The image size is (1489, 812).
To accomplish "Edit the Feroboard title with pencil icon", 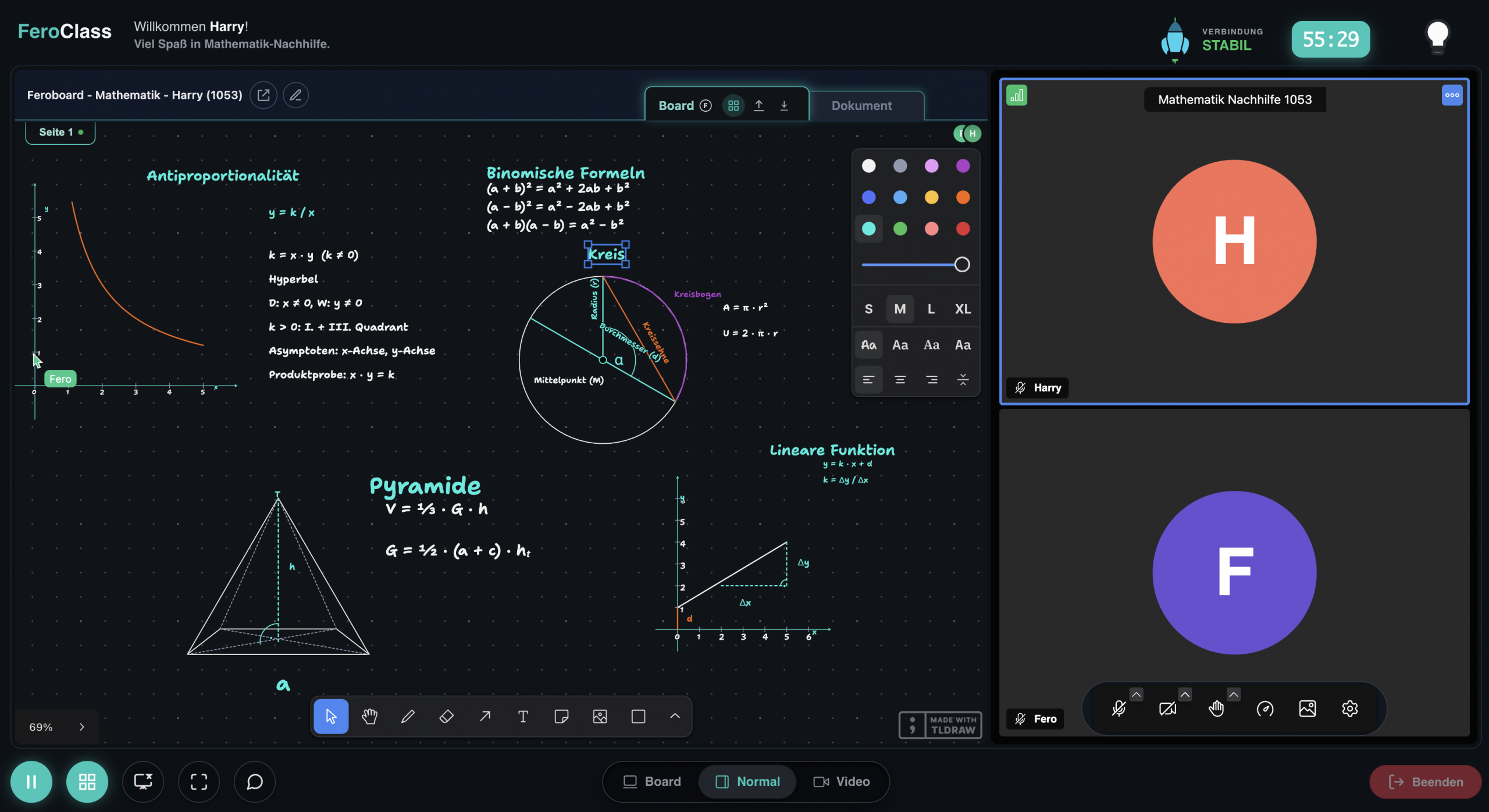I will click(295, 95).
